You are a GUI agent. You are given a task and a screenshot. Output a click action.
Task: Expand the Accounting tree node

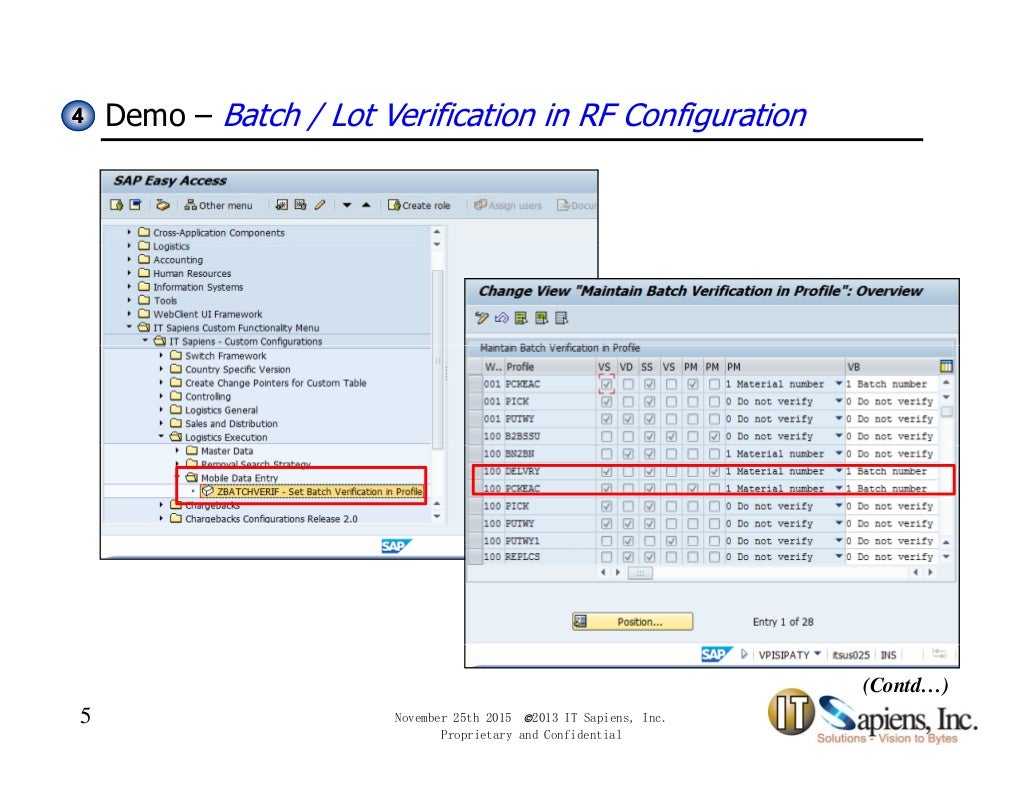tap(129, 259)
